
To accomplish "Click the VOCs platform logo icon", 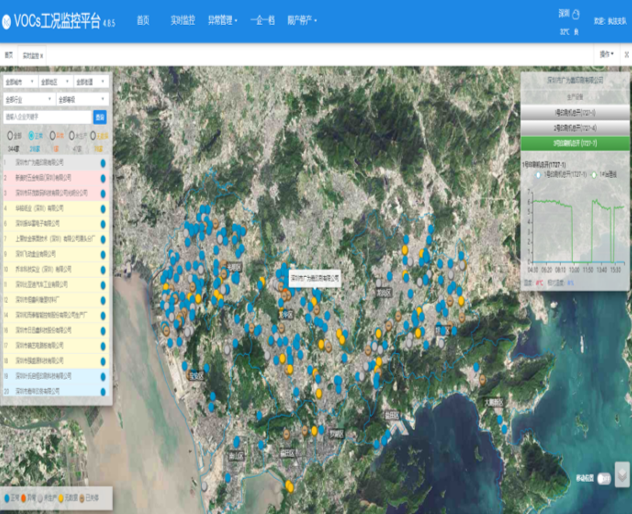I will click(x=6, y=22).
